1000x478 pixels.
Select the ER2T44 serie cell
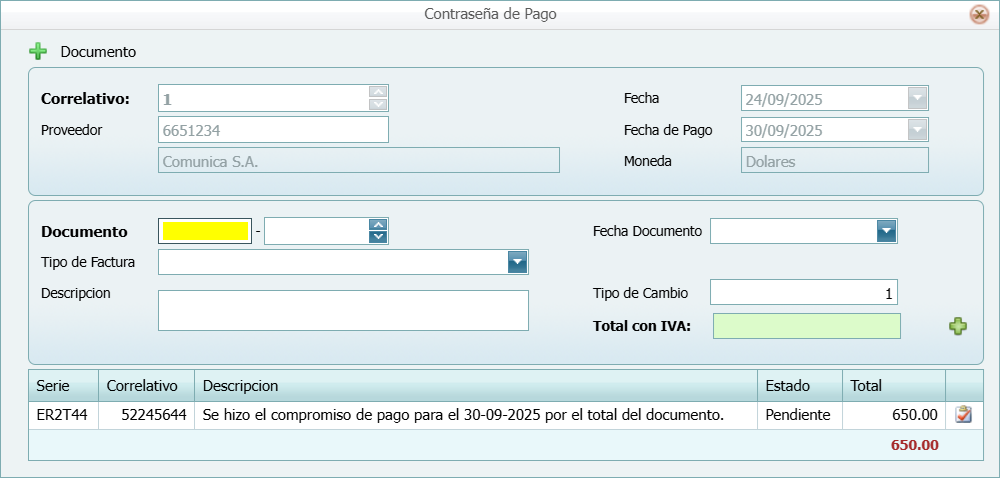(63, 415)
